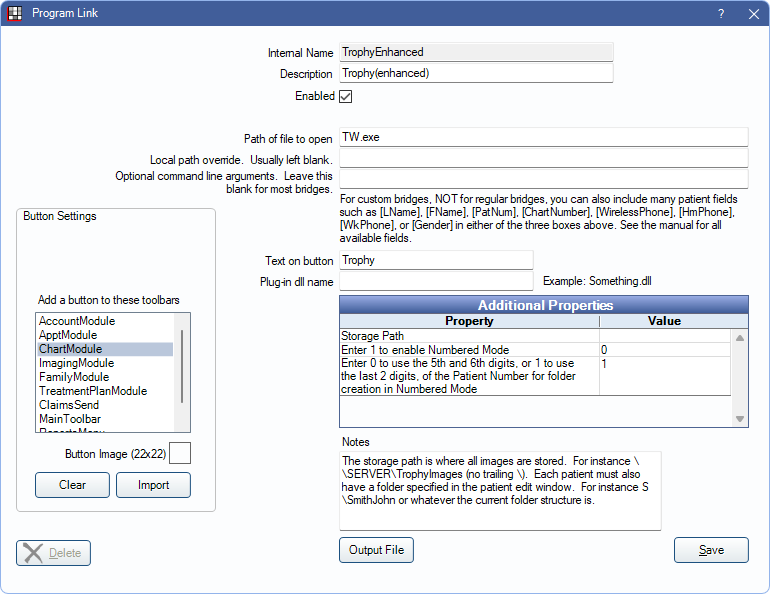The height and width of the screenshot is (594, 770).
Task: Close the Program Link window
Action: pos(753,14)
